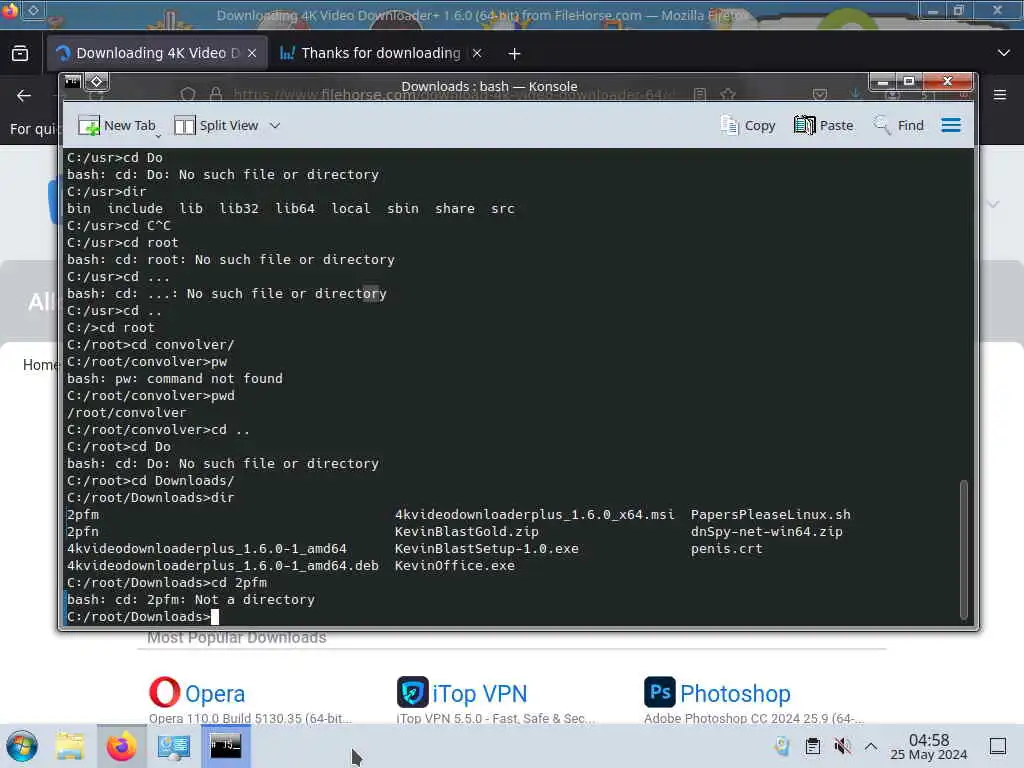Open Photoshop download link
This screenshot has width=1024, height=768.
point(735,694)
